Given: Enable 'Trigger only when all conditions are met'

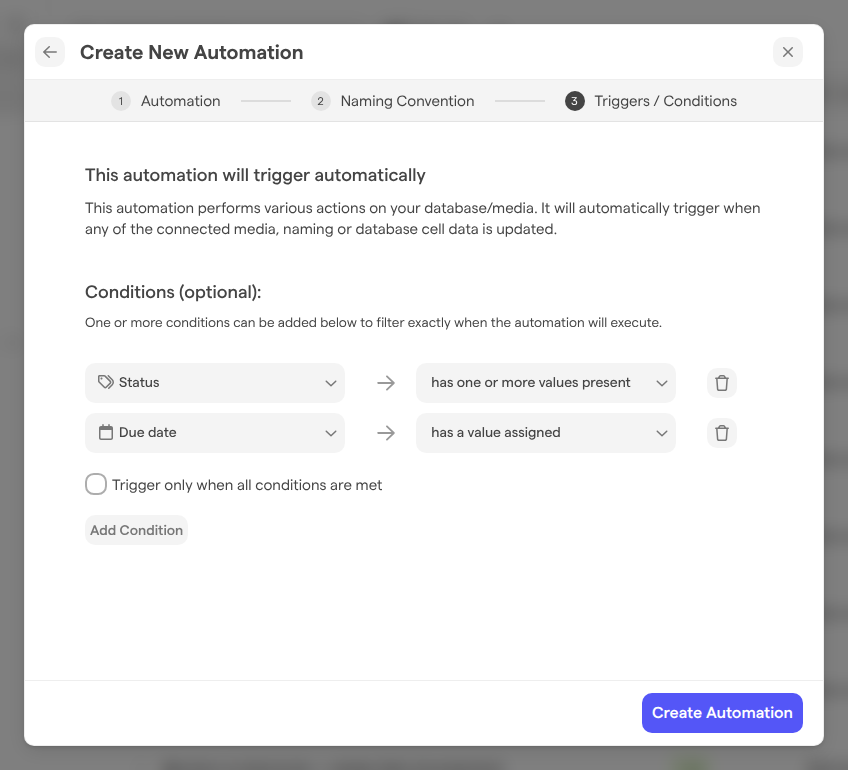Looking at the screenshot, I should (x=96, y=484).
